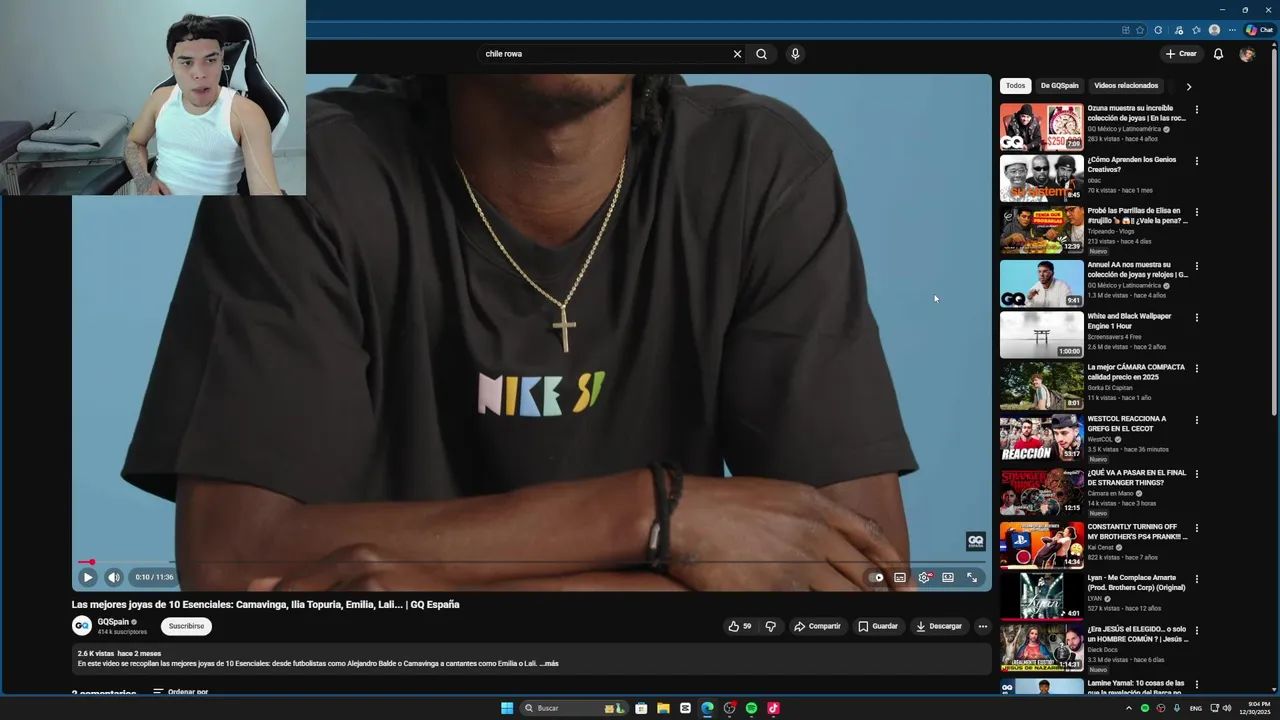The image size is (1280, 720).
Task: Open ¿Cómo Aprenden los Genios Creativos? title
Action: [x=1132, y=164]
